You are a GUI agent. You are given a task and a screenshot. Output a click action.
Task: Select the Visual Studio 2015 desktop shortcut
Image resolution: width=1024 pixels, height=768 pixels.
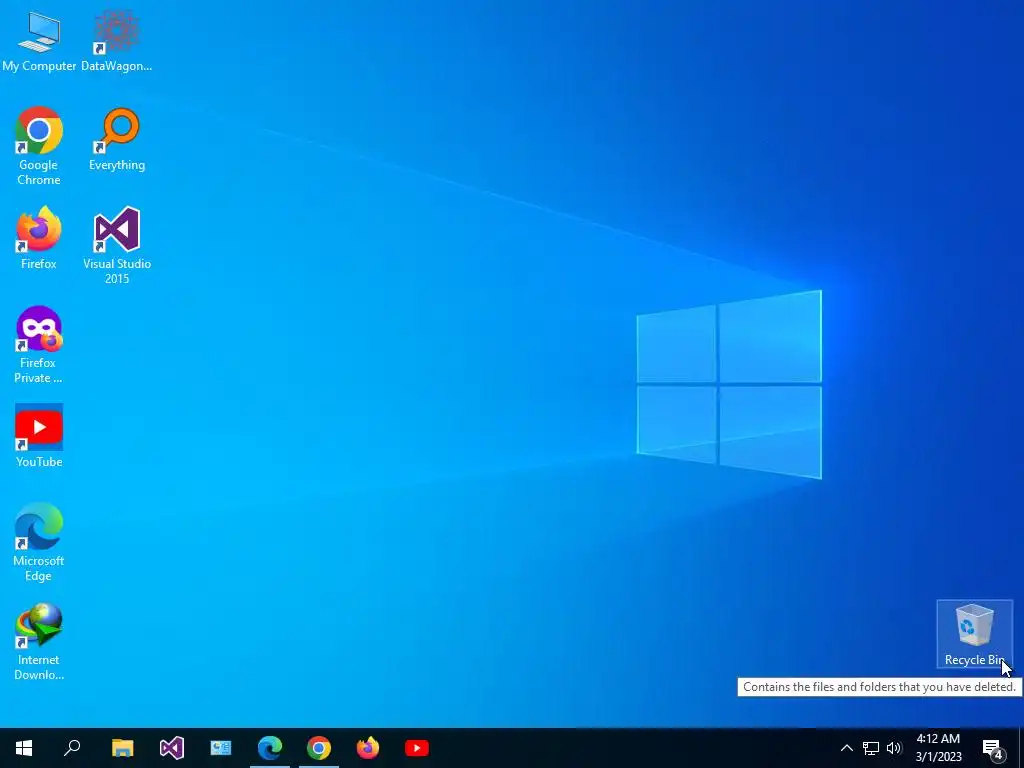coord(117,246)
